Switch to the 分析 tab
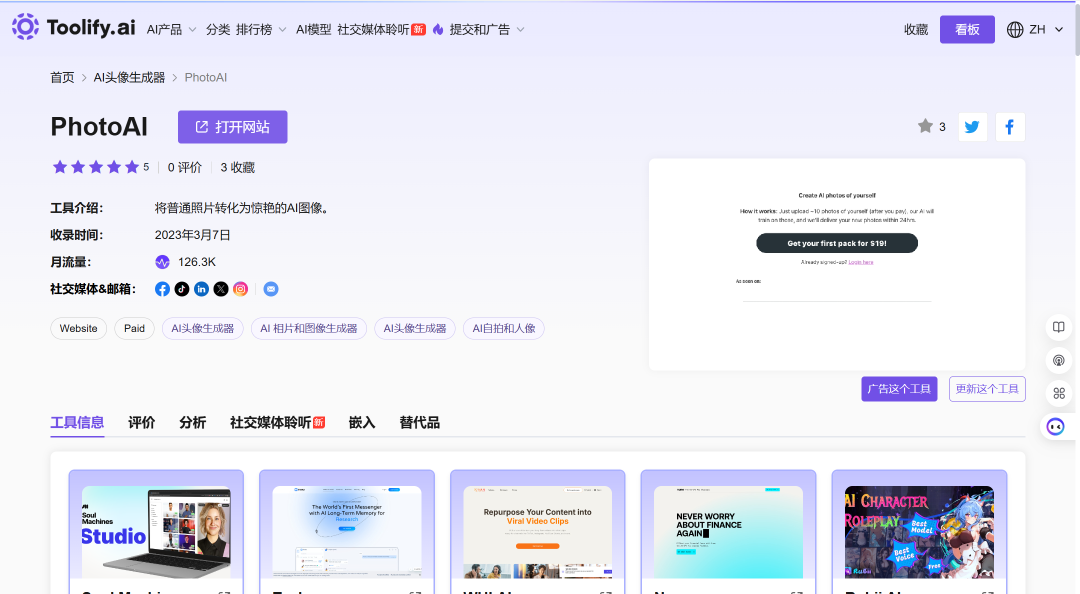Image resolution: width=1080 pixels, height=594 pixels. pos(193,422)
